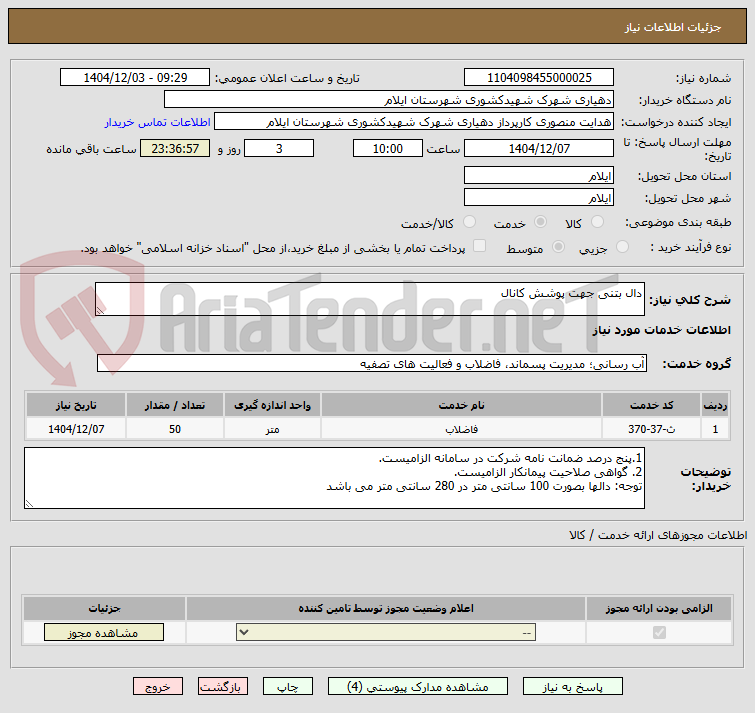755x713 pixels.
Task: Select the خدمت radio button
Action: pos(540,222)
